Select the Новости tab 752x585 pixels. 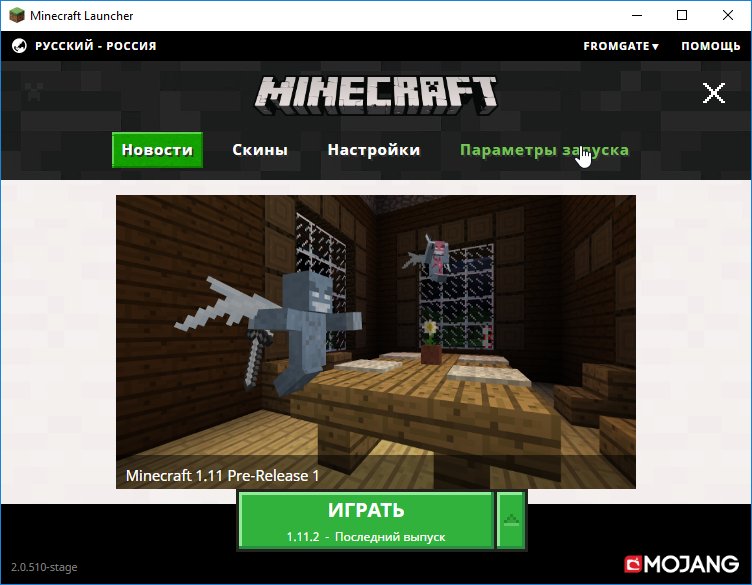pyautogui.click(x=157, y=150)
